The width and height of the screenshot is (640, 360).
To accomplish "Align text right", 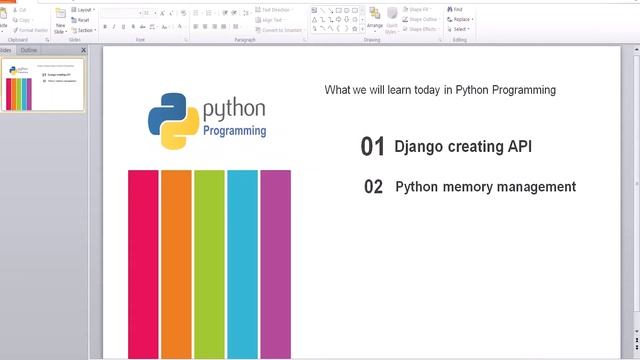I will 214,27.
